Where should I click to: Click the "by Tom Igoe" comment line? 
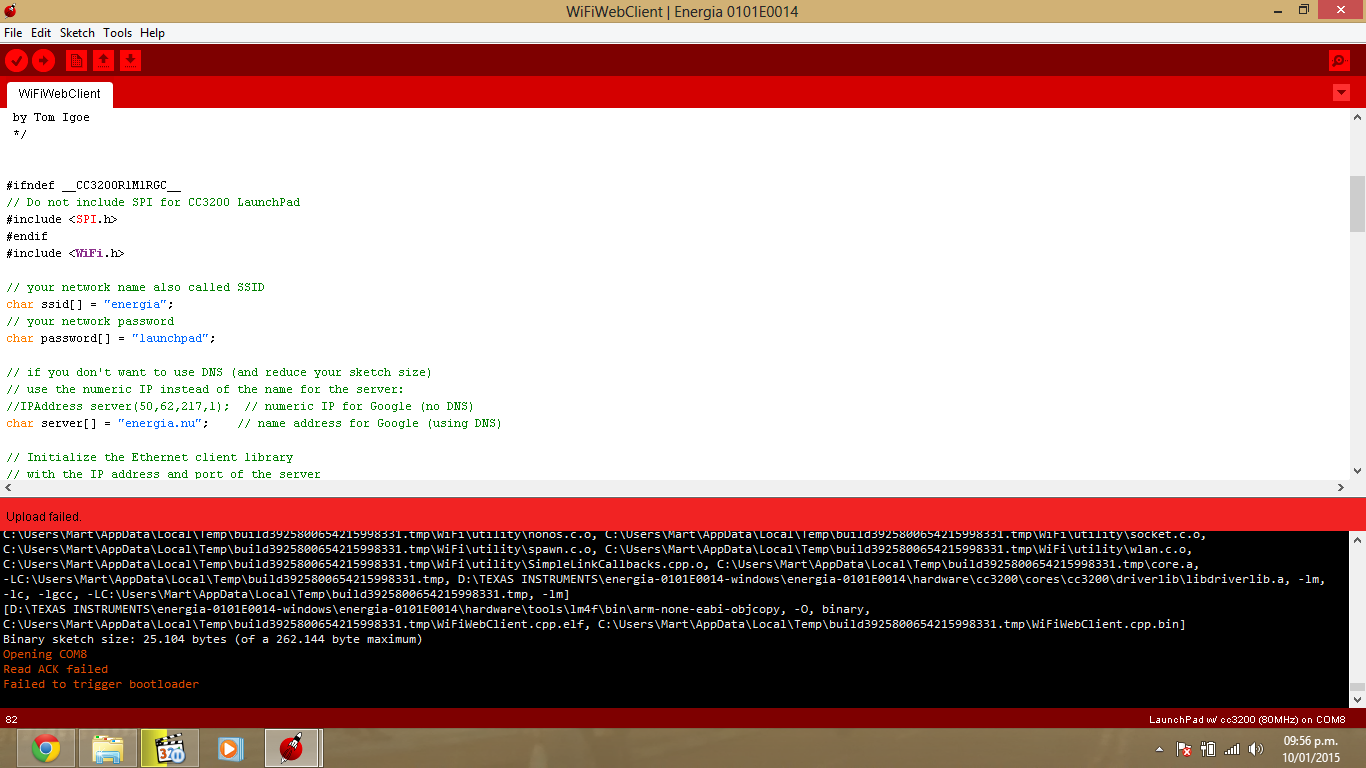pos(51,117)
